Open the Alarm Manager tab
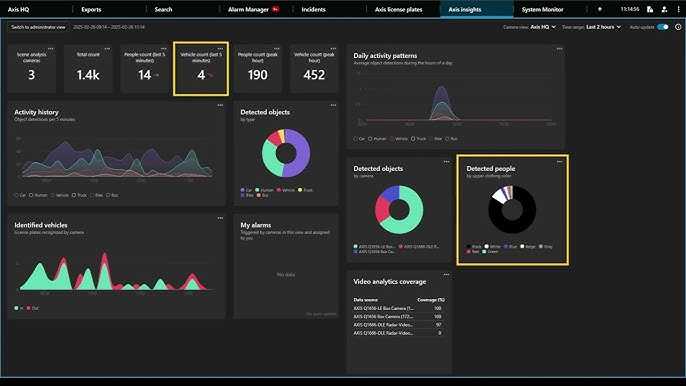The image size is (686, 386). point(248,9)
